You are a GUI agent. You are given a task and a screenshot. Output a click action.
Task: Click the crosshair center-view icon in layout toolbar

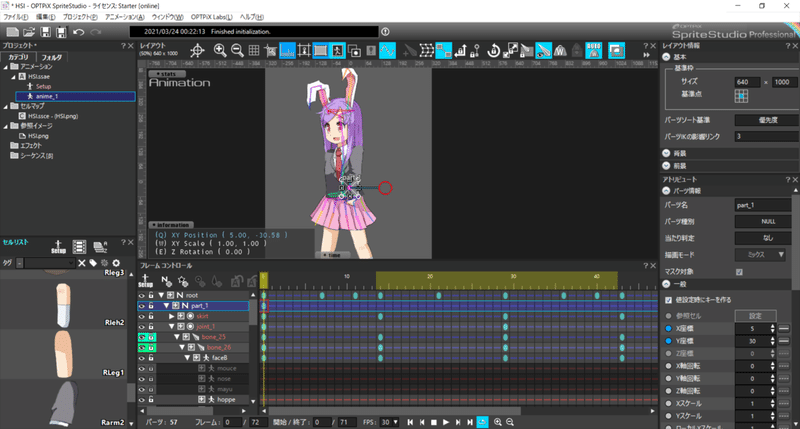pyautogui.click(x=196, y=50)
